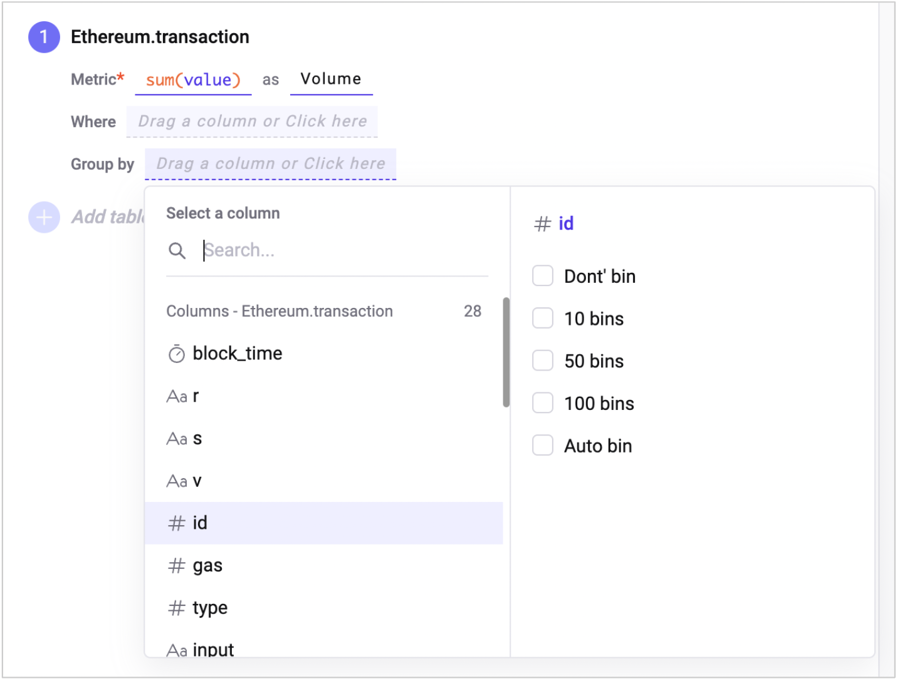
Task: Choose the v column from list
Action: [197, 481]
